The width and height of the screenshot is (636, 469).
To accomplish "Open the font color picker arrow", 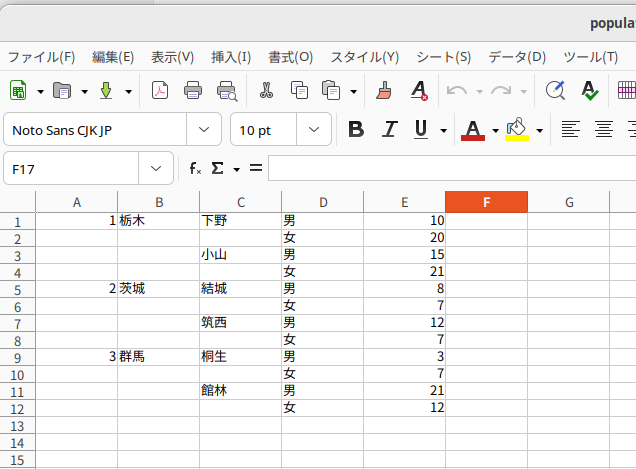I will (x=495, y=131).
